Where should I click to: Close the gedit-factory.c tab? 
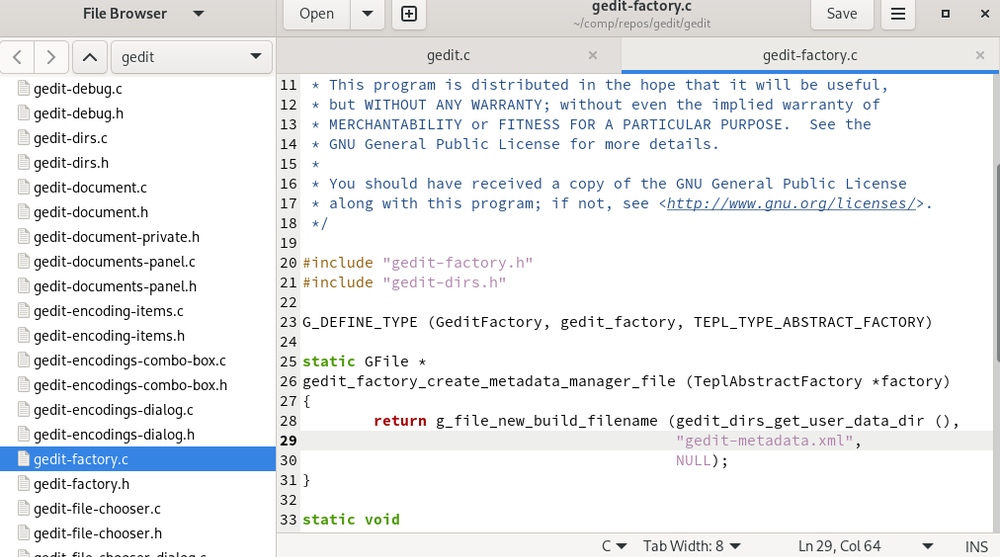[980, 56]
